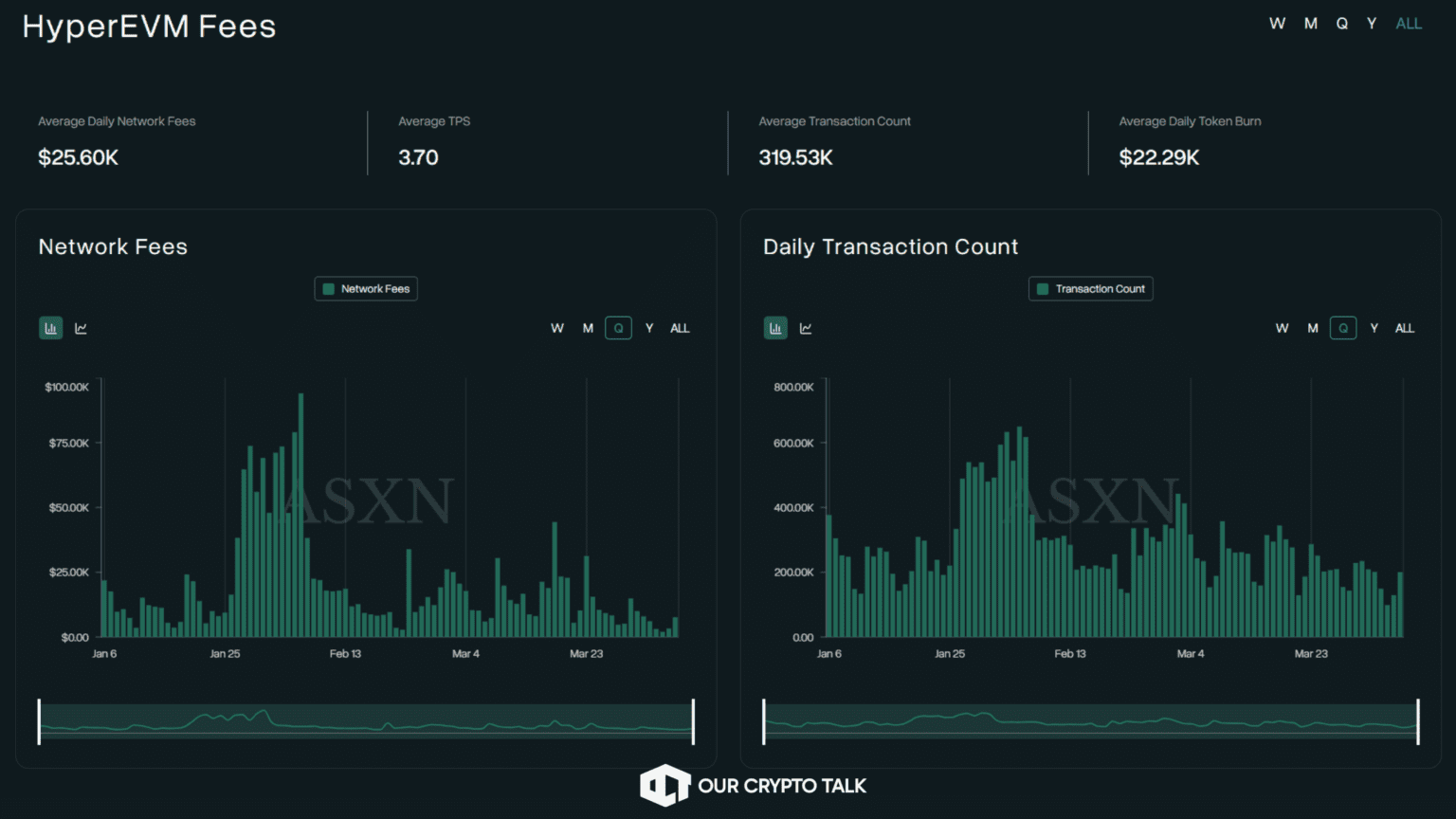This screenshot has height=819, width=1456.
Task: Choose weekly range in Network Fees chart
Action: pos(557,328)
